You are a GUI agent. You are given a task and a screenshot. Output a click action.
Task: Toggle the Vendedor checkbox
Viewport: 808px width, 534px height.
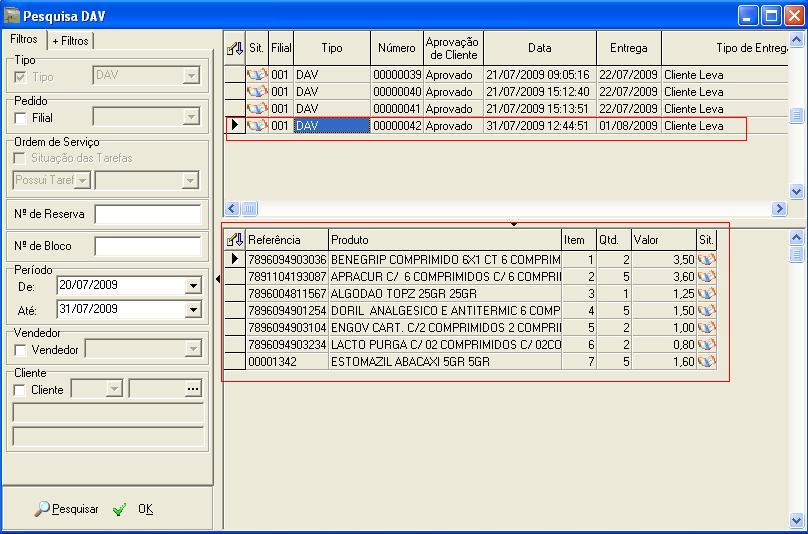21,350
